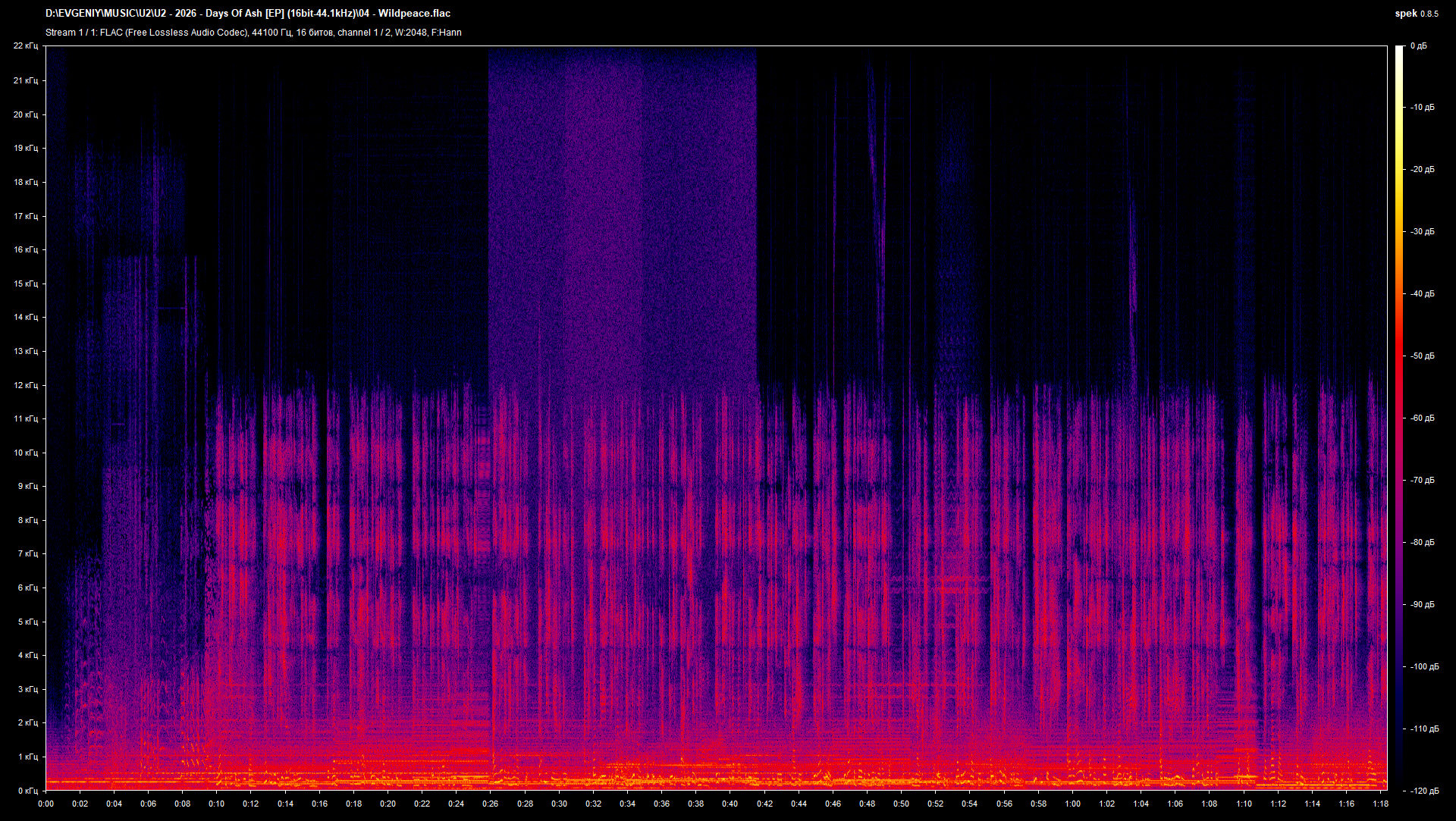Select the 11 кГц frequency axis label

pos(27,418)
